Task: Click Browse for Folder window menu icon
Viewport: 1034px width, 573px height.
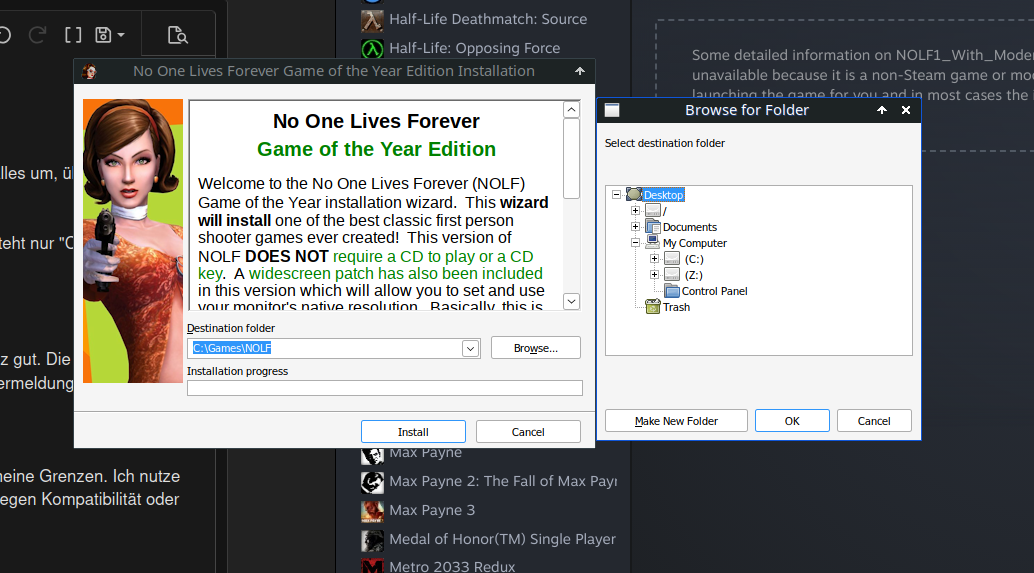Action: pyautogui.click(x=612, y=110)
